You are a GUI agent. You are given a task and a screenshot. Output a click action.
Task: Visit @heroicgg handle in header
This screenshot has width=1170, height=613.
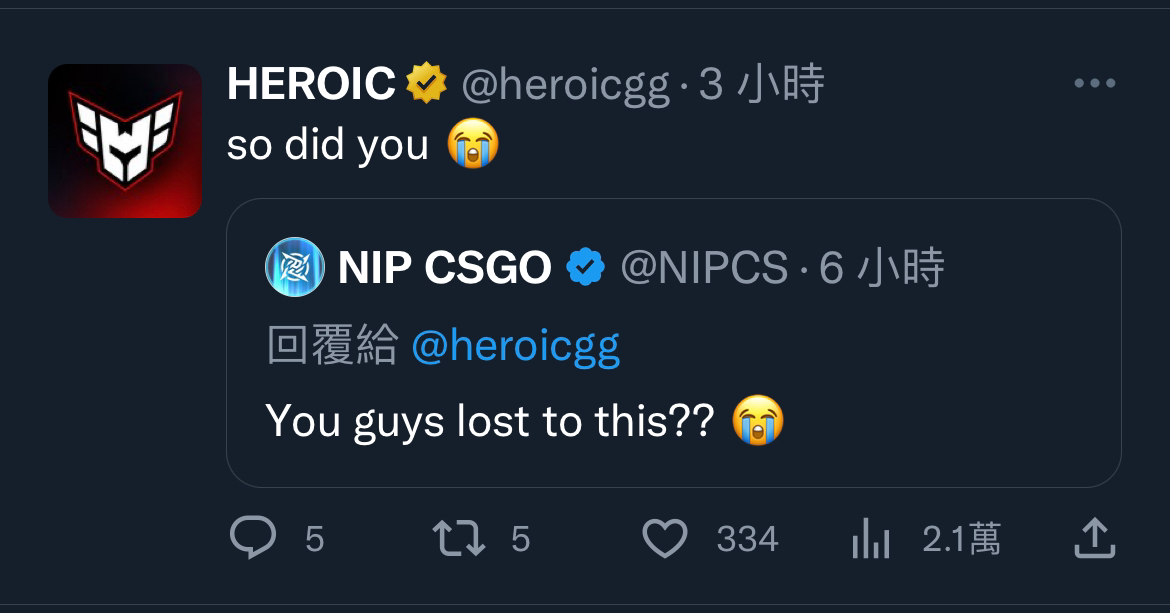[566, 84]
